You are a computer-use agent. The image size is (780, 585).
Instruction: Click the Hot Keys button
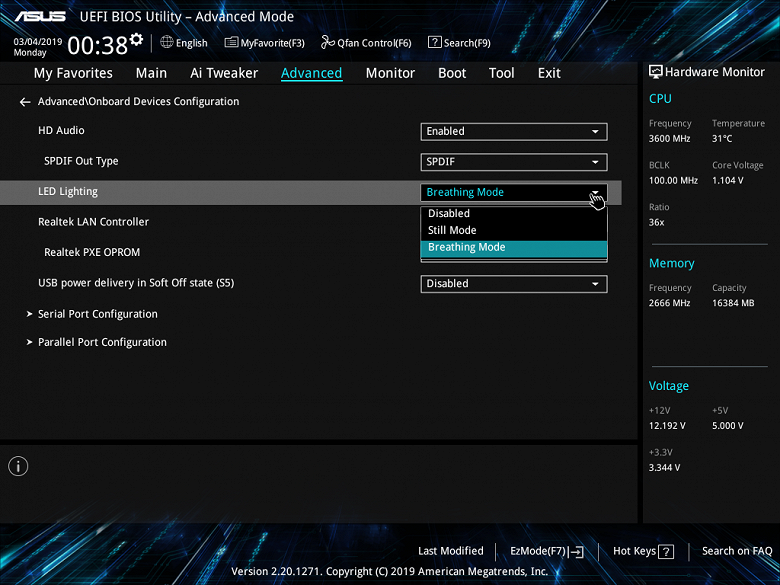click(x=643, y=551)
